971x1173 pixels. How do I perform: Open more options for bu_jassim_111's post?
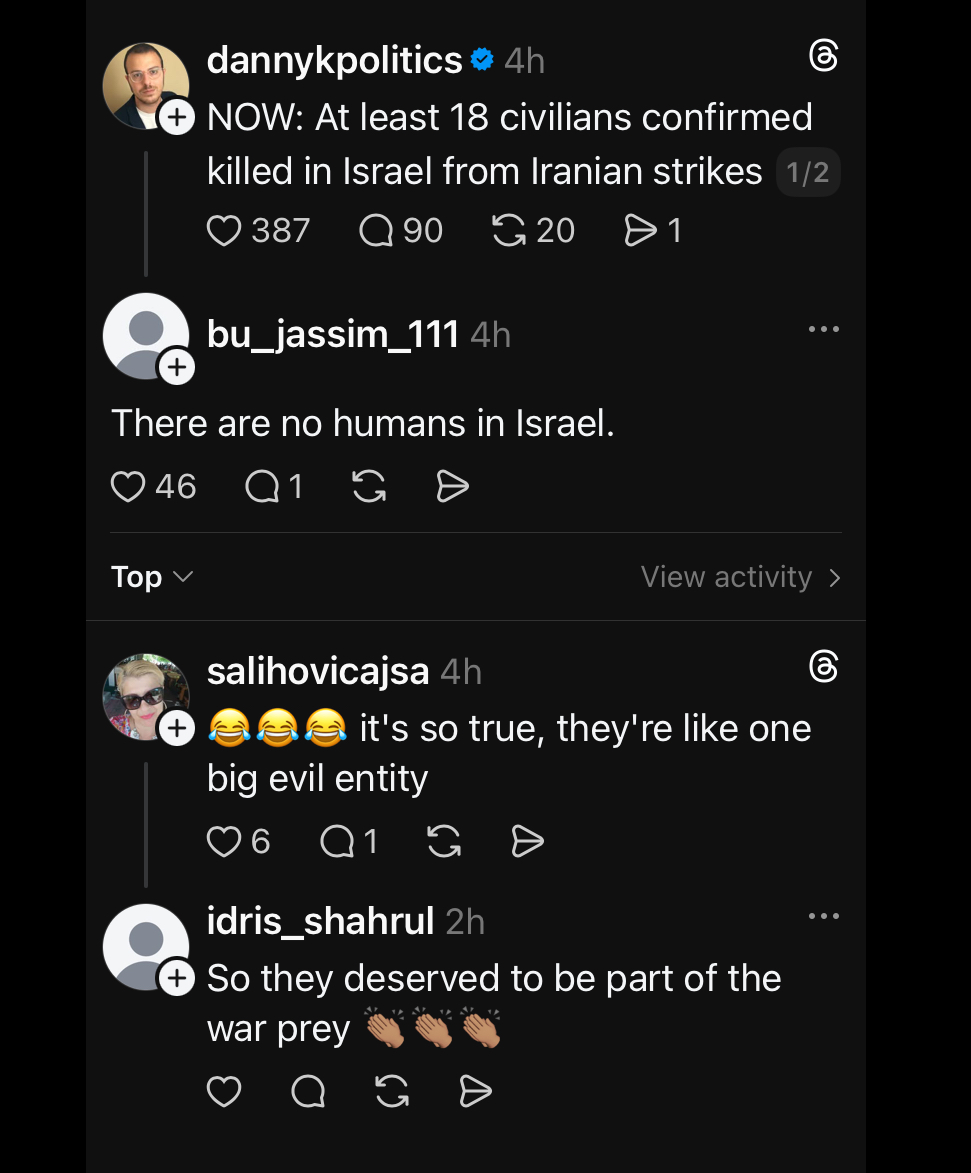823,330
